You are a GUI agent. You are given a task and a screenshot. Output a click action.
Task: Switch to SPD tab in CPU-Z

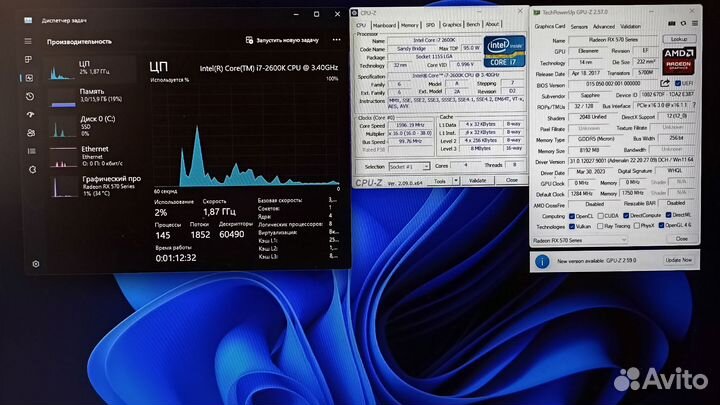430,25
